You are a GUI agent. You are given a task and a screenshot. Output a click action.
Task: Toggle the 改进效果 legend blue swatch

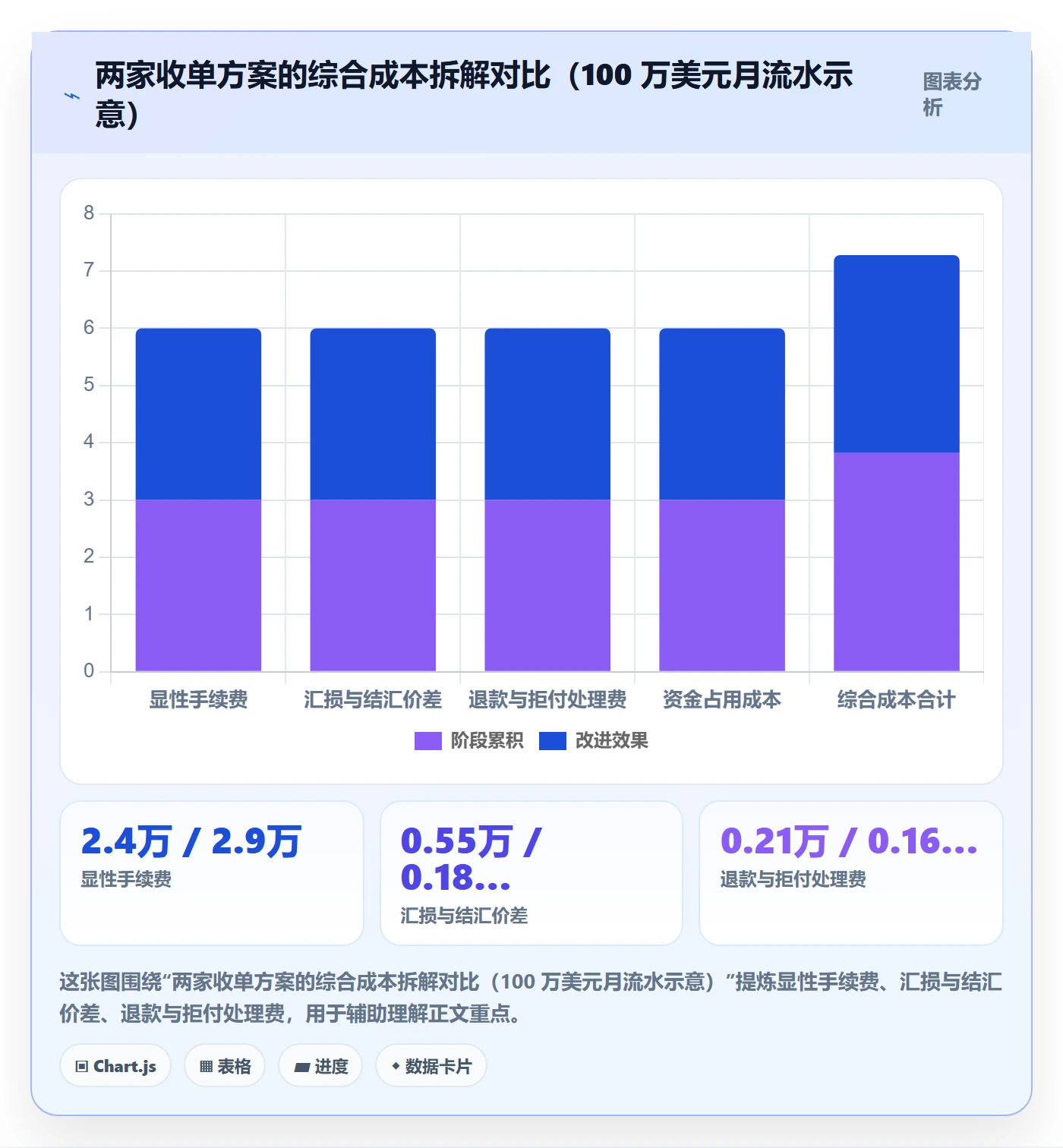coord(552,741)
